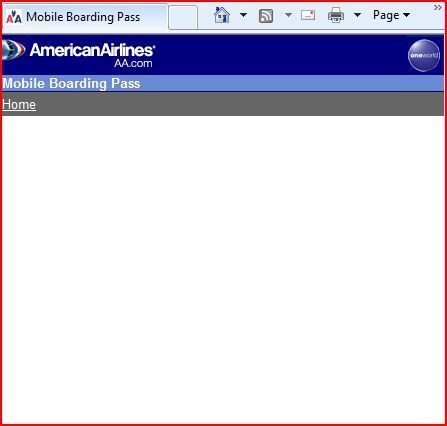Screen dimensions: 447x426
Task: Print the page using printer icon
Action: [x=336, y=15]
